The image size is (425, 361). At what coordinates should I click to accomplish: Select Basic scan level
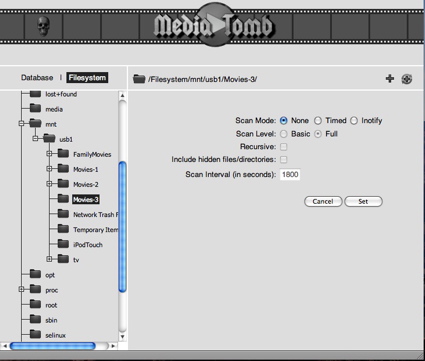click(x=284, y=134)
